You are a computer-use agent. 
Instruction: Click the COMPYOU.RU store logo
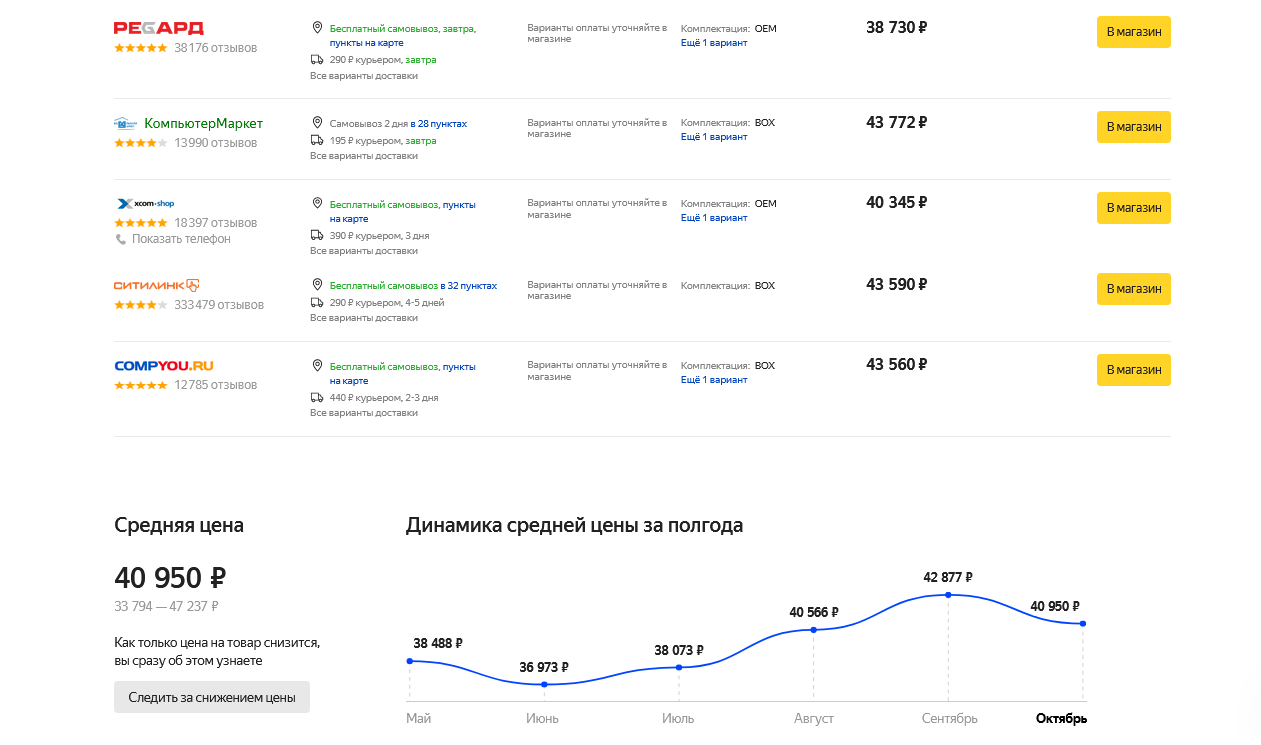pyautogui.click(x=163, y=366)
